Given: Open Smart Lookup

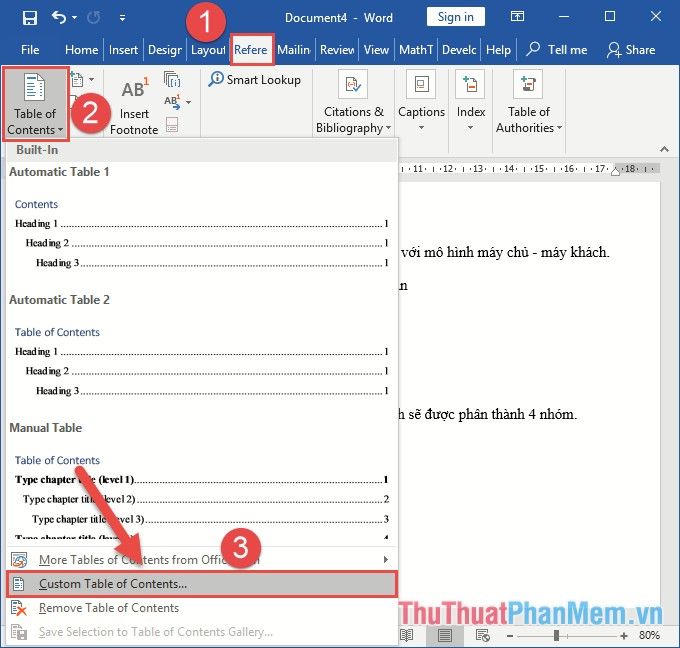Looking at the screenshot, I should [x=255, y=79].
